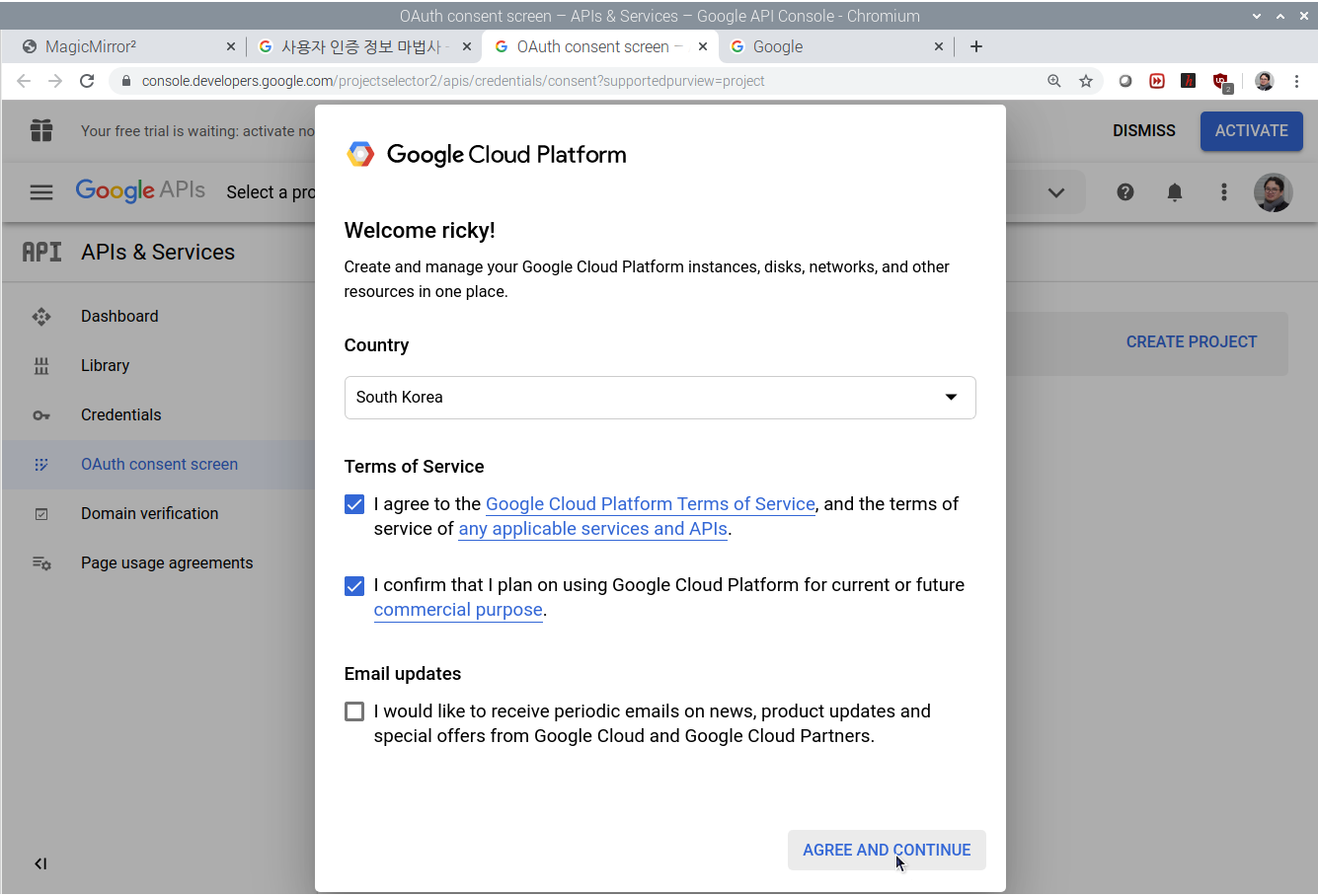Open the zoom magnifier icon in address bar
This screenshot has height=896, width=1318.
pyautogui.click(x=1054, y=81)
